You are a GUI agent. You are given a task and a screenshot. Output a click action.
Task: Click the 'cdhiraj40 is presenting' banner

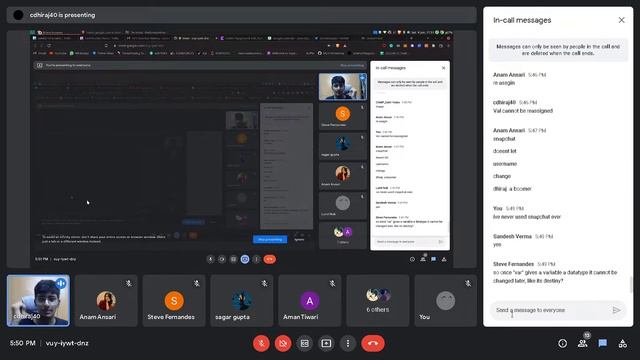pyautogui.click(x=241, y=15)
